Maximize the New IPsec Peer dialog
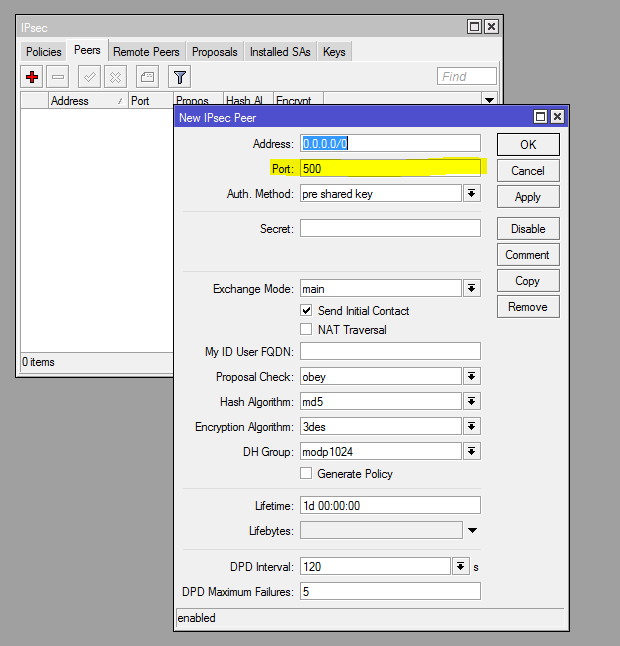This screenshot has height=646, width=620. tap(540, 117)
